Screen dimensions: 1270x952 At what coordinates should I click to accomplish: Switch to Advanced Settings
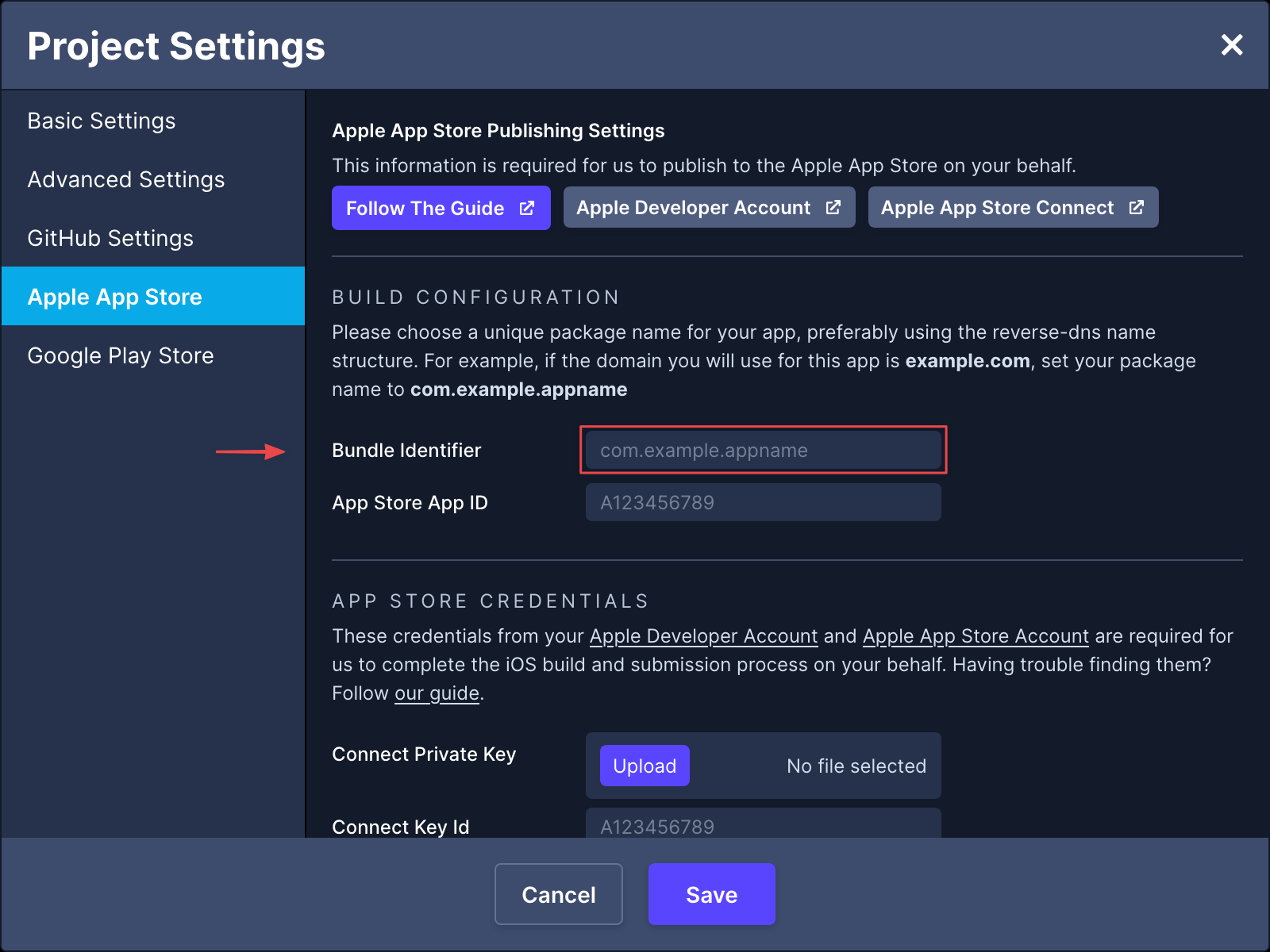(x=126, y=180)
